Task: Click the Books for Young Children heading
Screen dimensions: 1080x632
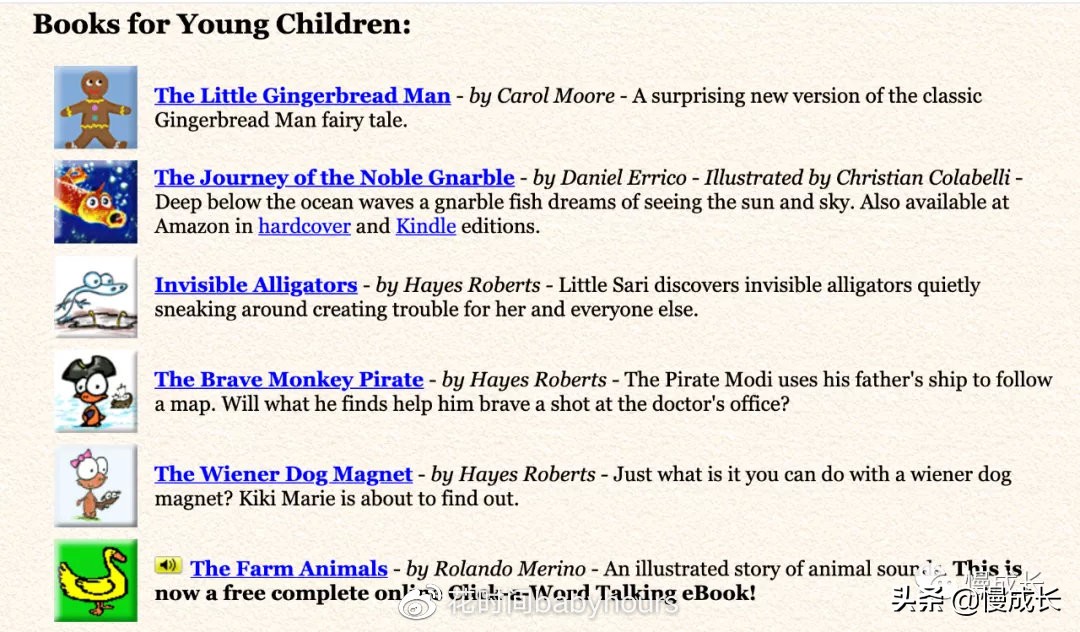Action: click(x=222, y=24)
